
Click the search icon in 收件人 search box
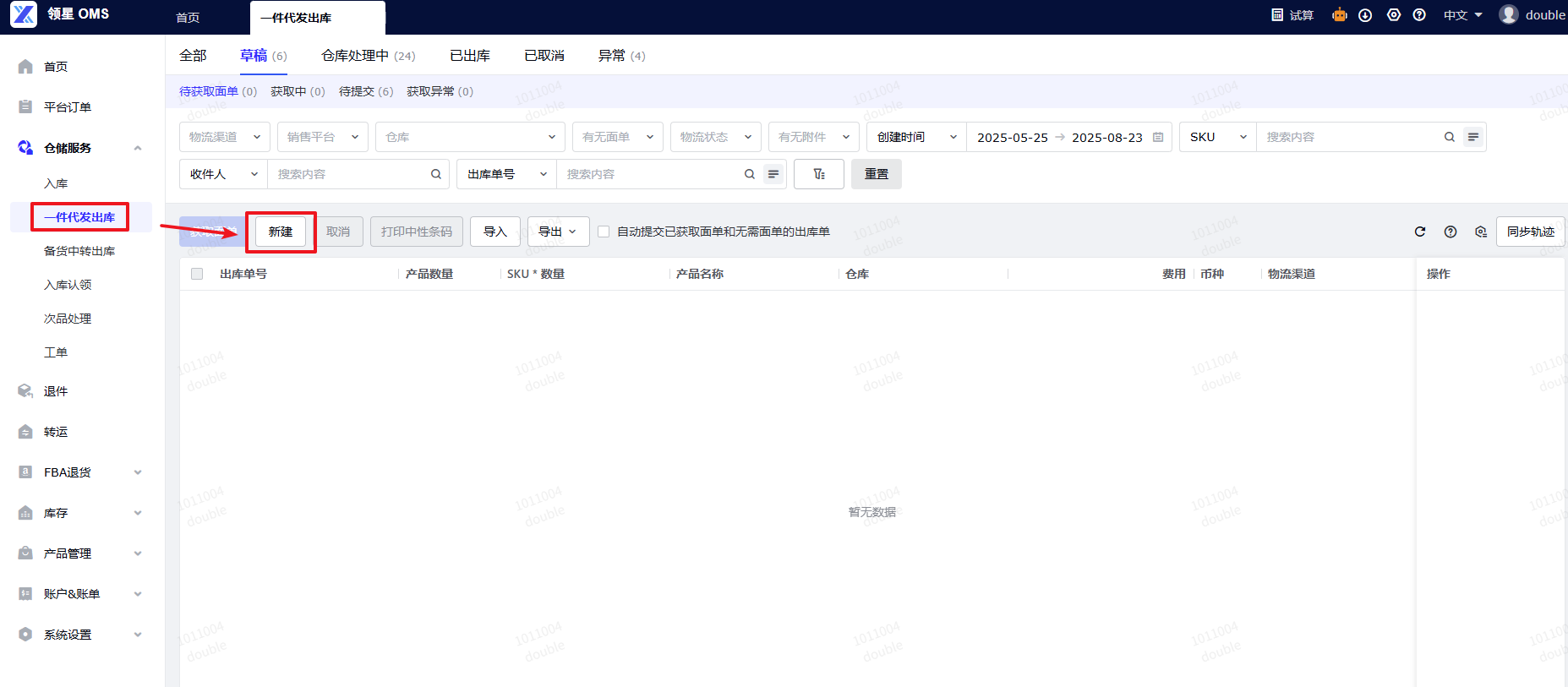pyautogui.click(x=436, y=174)
